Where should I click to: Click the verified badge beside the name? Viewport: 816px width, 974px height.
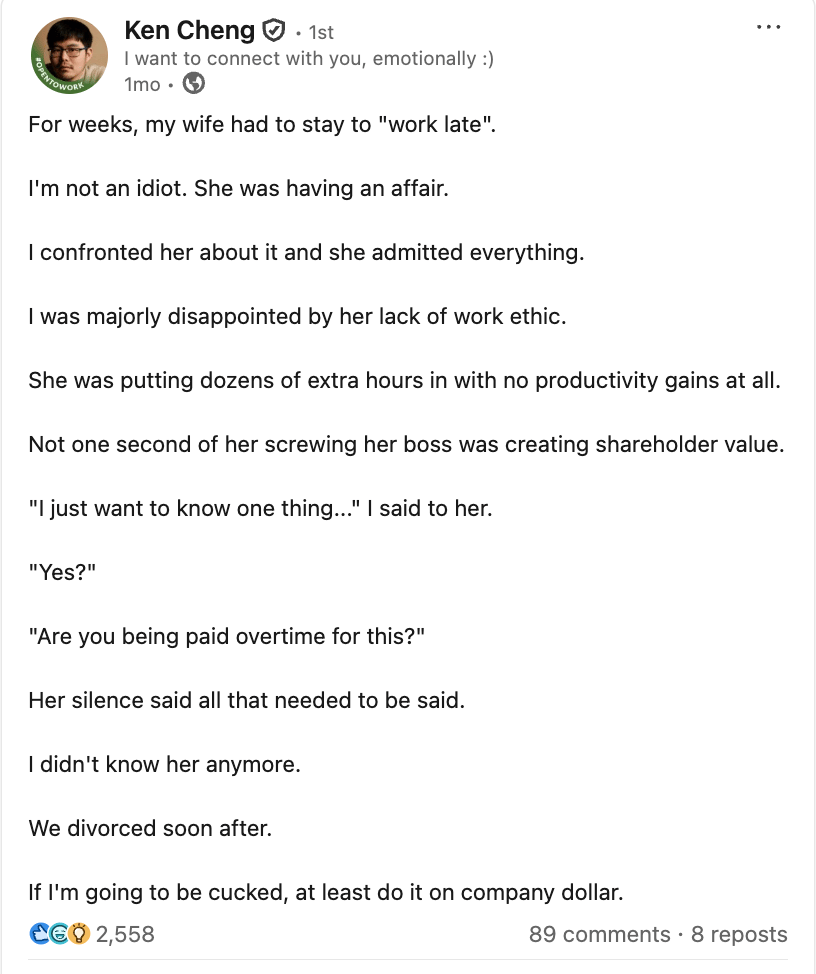point(273,31)
